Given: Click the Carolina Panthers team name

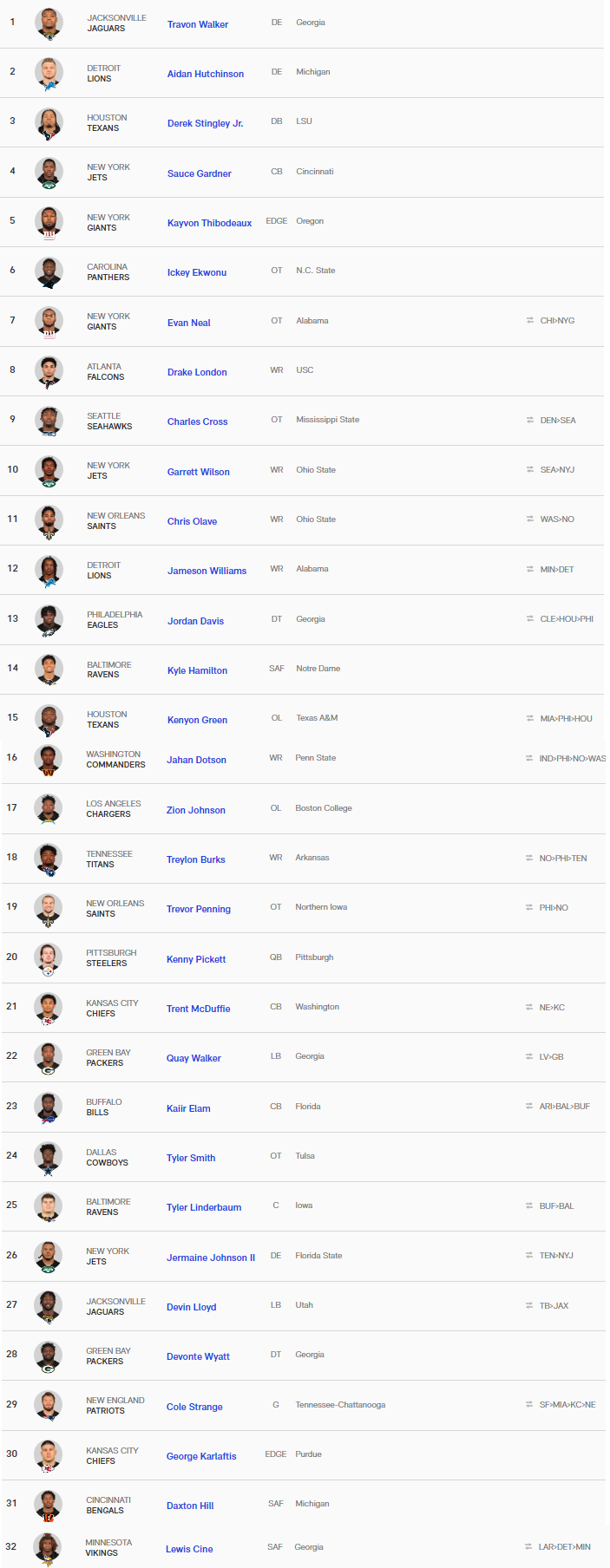Looking at the screenshot, I should coord(108,272).
